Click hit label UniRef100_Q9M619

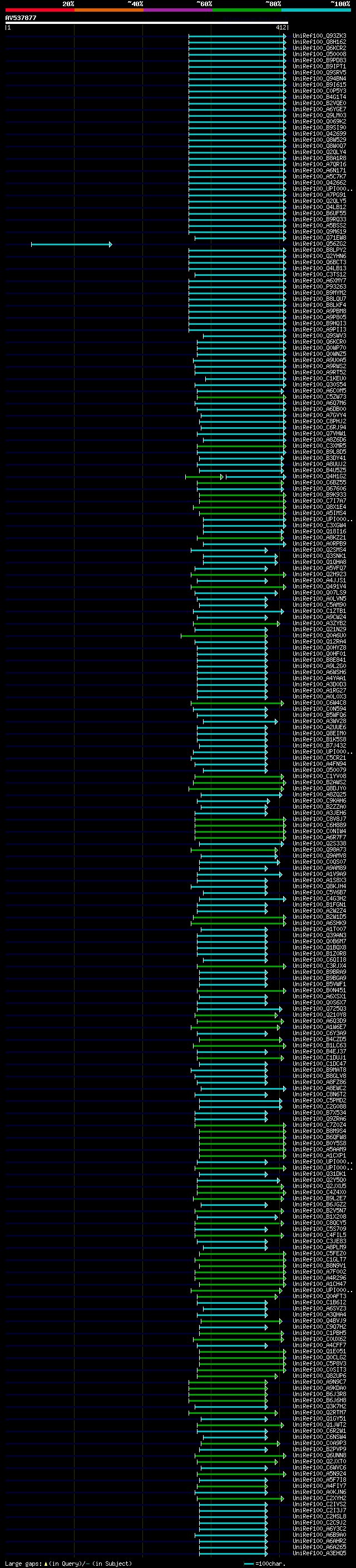[x=319, y=232]
